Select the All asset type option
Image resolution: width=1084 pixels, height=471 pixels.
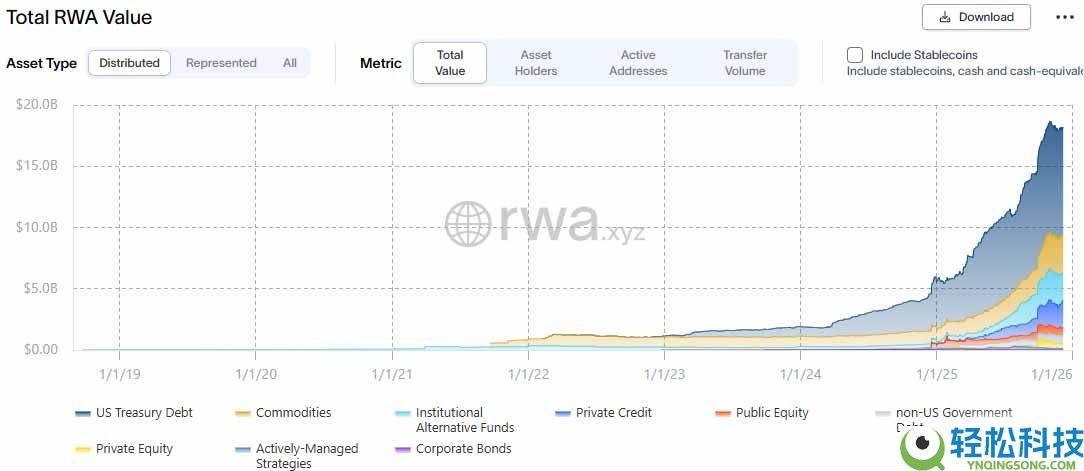coord(289,63)
